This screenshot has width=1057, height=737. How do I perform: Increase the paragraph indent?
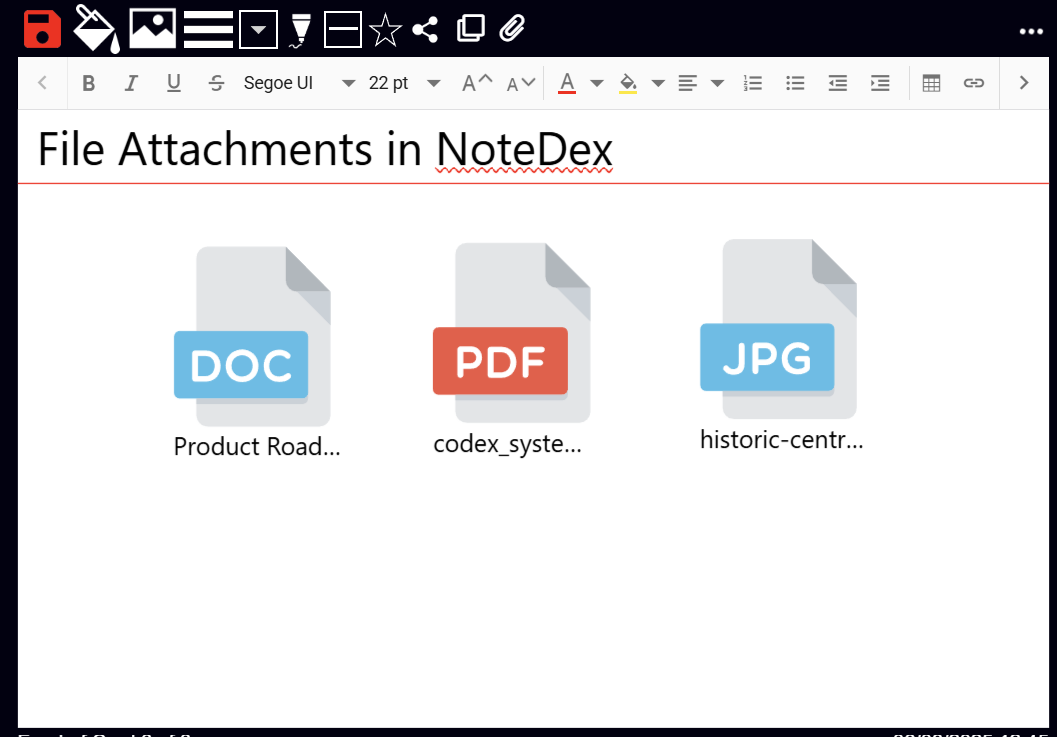pyautogui.click(x=880, y=83)
